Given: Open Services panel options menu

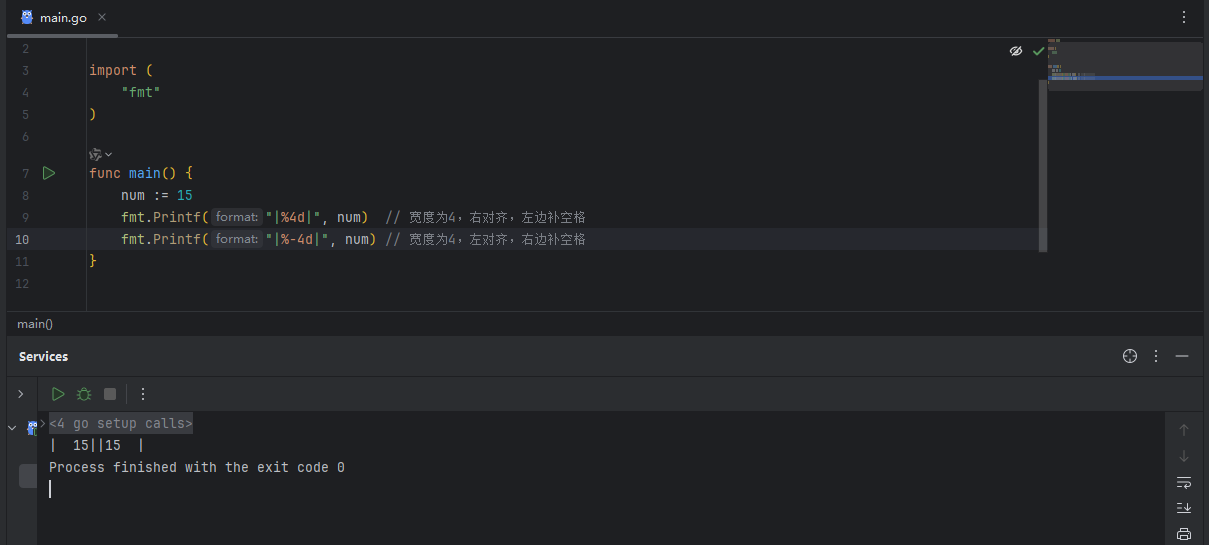Looking at the screenshot, I should [x=1156, y=356].
